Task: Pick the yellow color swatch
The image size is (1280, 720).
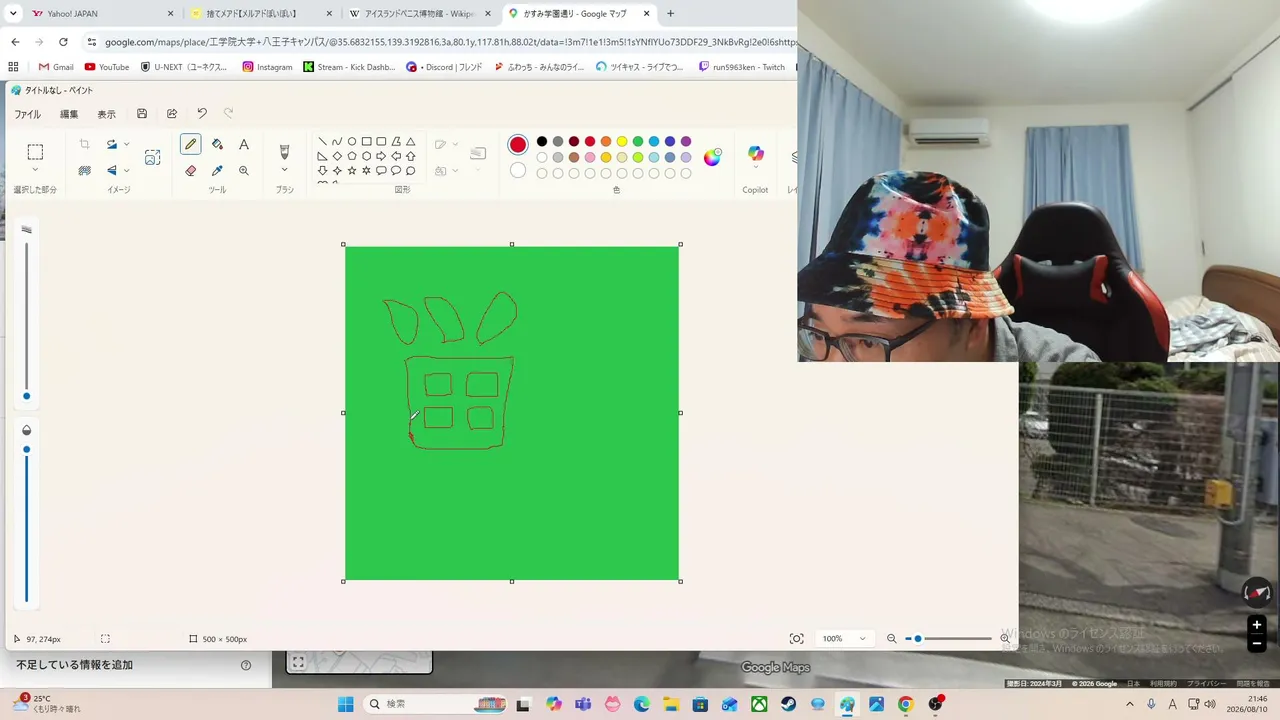Action: click(622, 142)
